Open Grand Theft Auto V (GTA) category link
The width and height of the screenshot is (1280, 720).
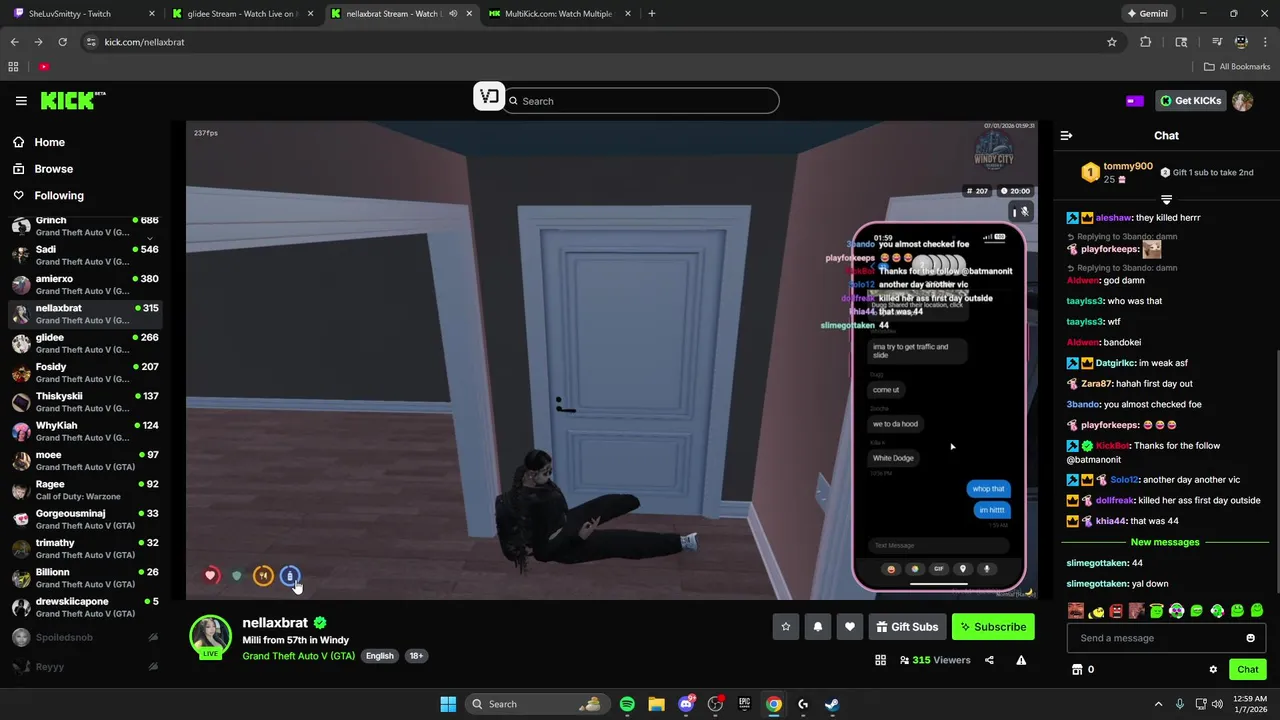coord(298,656)
